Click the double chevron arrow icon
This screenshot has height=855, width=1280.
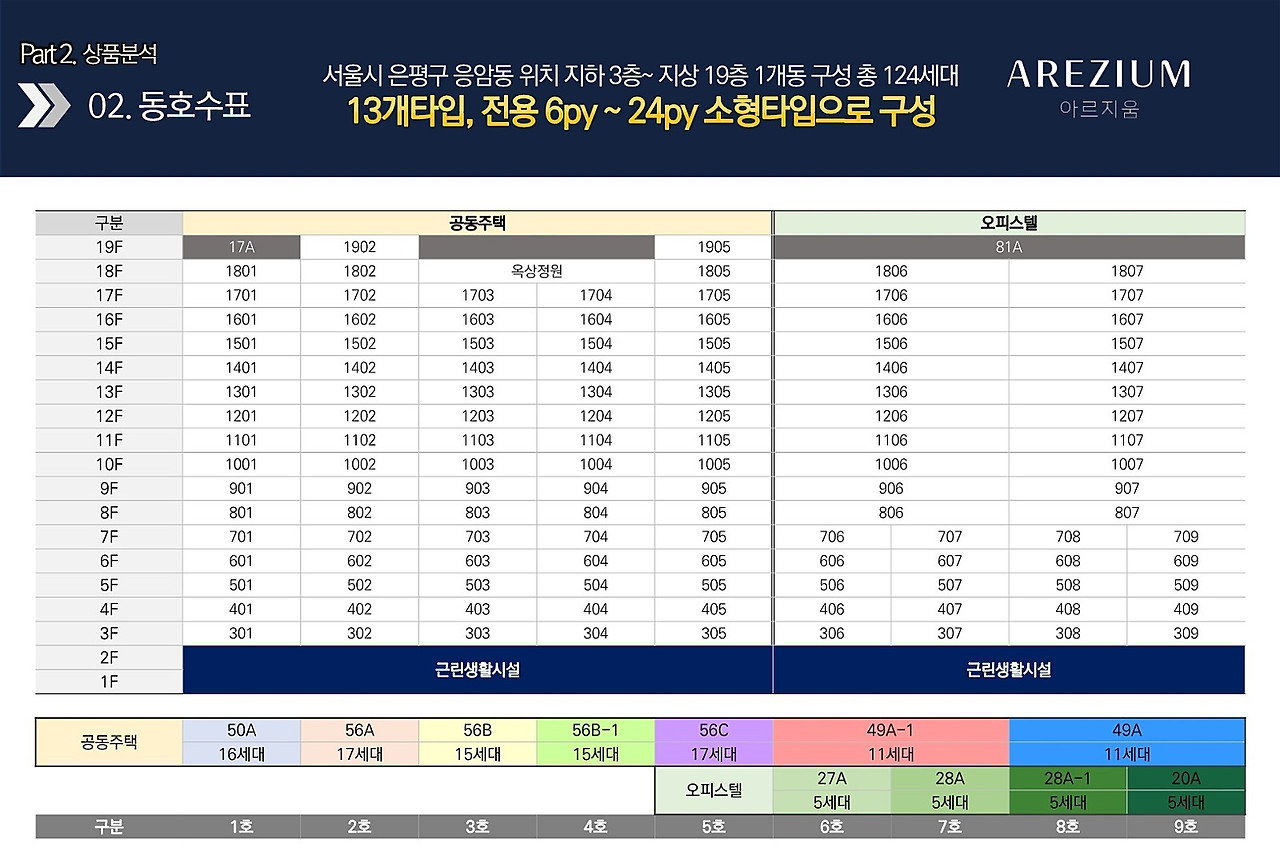click(x=45, y=106)
